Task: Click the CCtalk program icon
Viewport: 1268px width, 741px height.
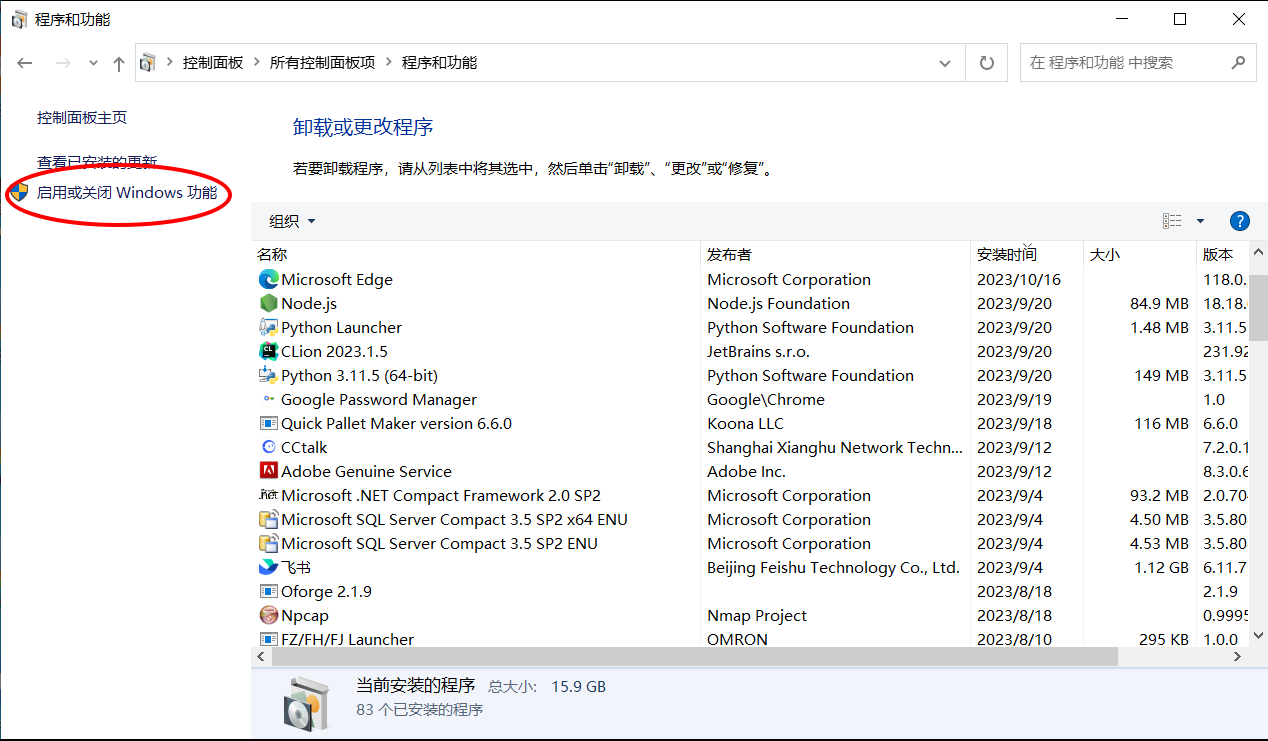Action: (268, 448)
